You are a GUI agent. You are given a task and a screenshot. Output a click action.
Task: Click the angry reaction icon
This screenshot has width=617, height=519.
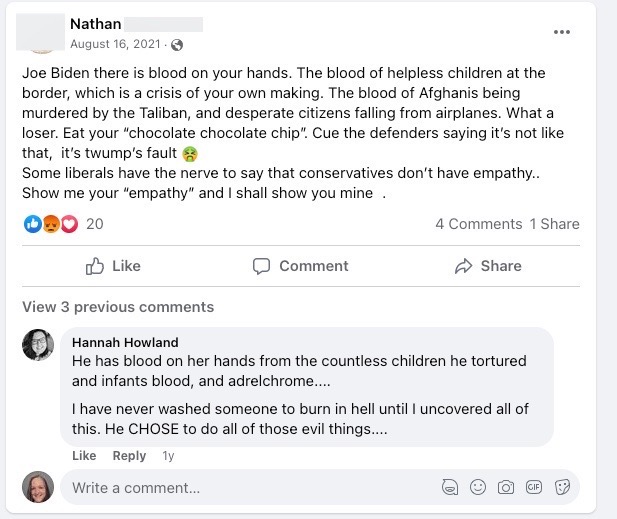tap(50, 224)
